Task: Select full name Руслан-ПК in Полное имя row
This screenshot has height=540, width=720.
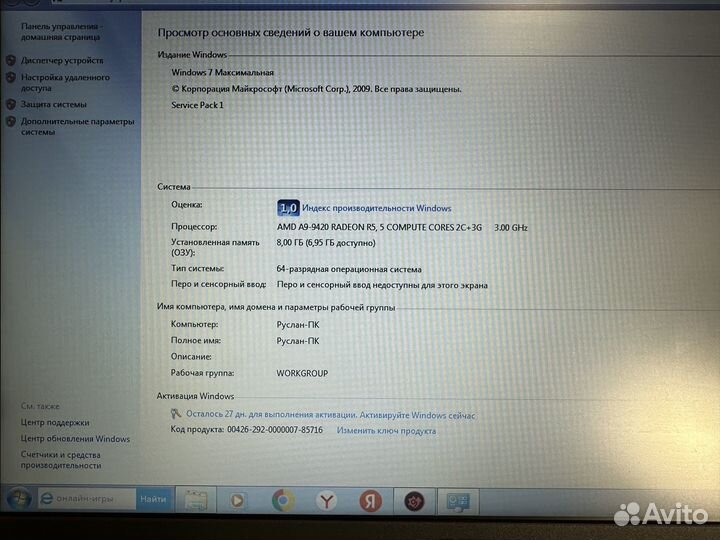Action: point(298,341)
